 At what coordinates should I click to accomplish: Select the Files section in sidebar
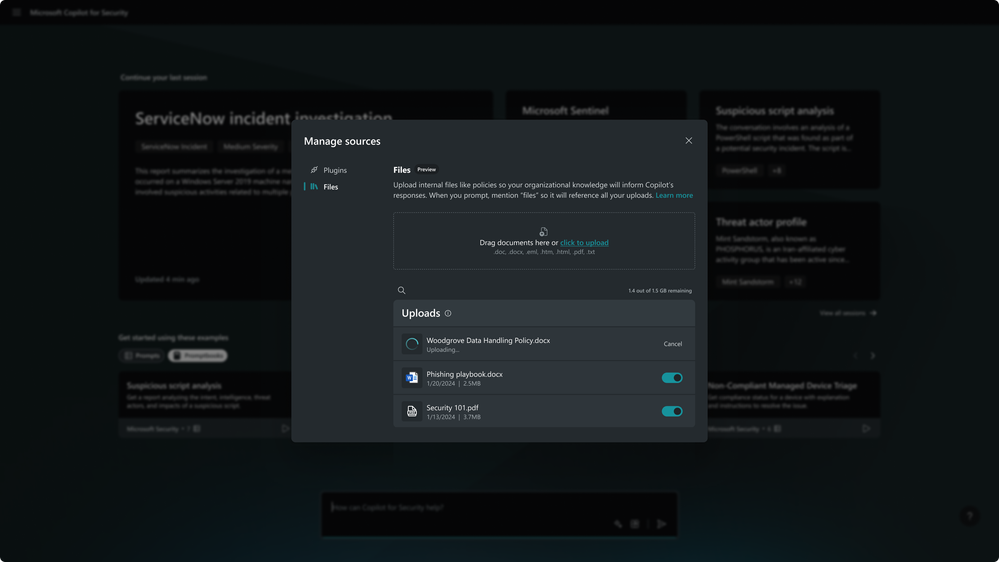(x=324, y=187)
